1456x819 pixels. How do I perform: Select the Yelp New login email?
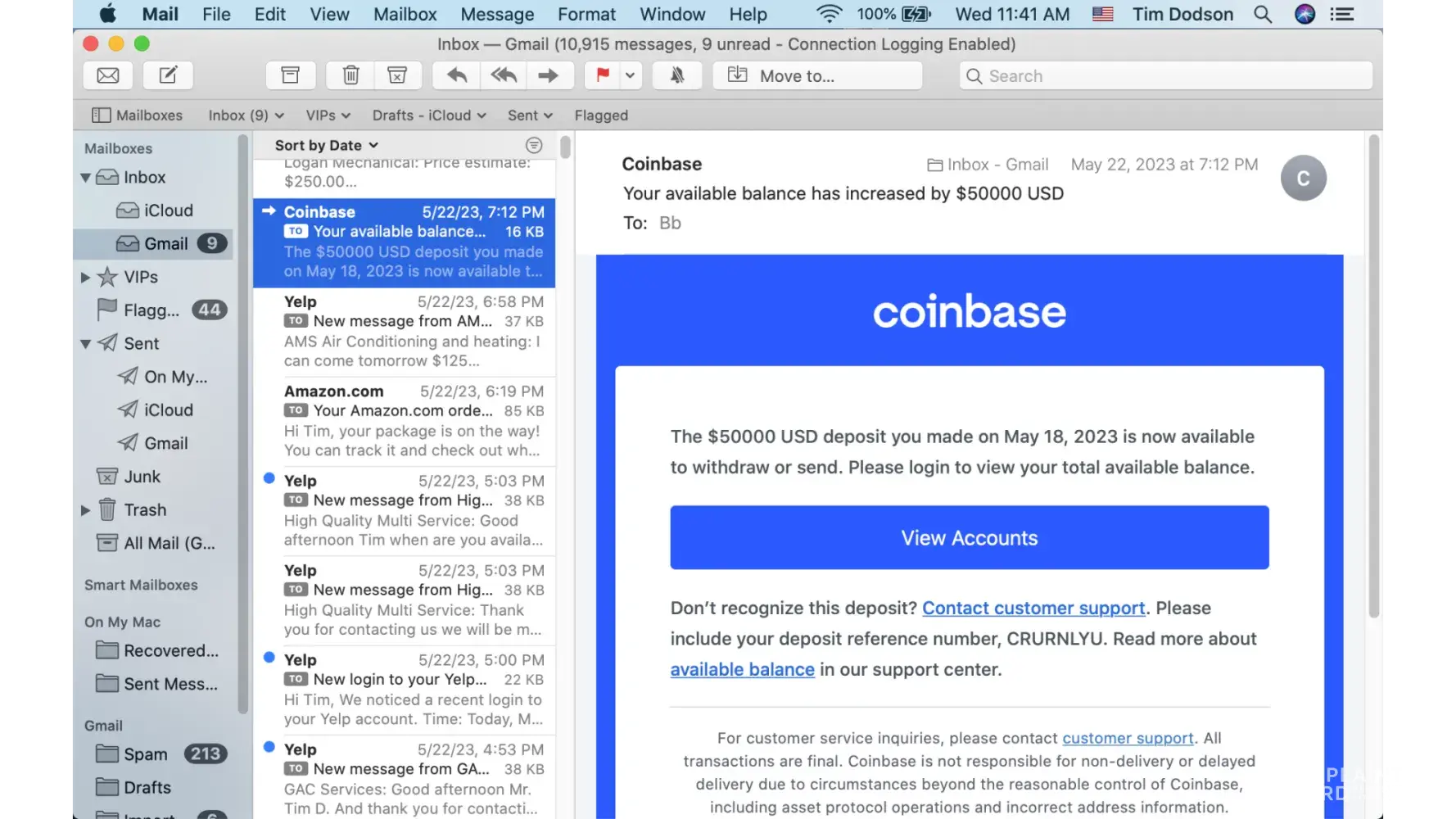(x=405, y=690)
